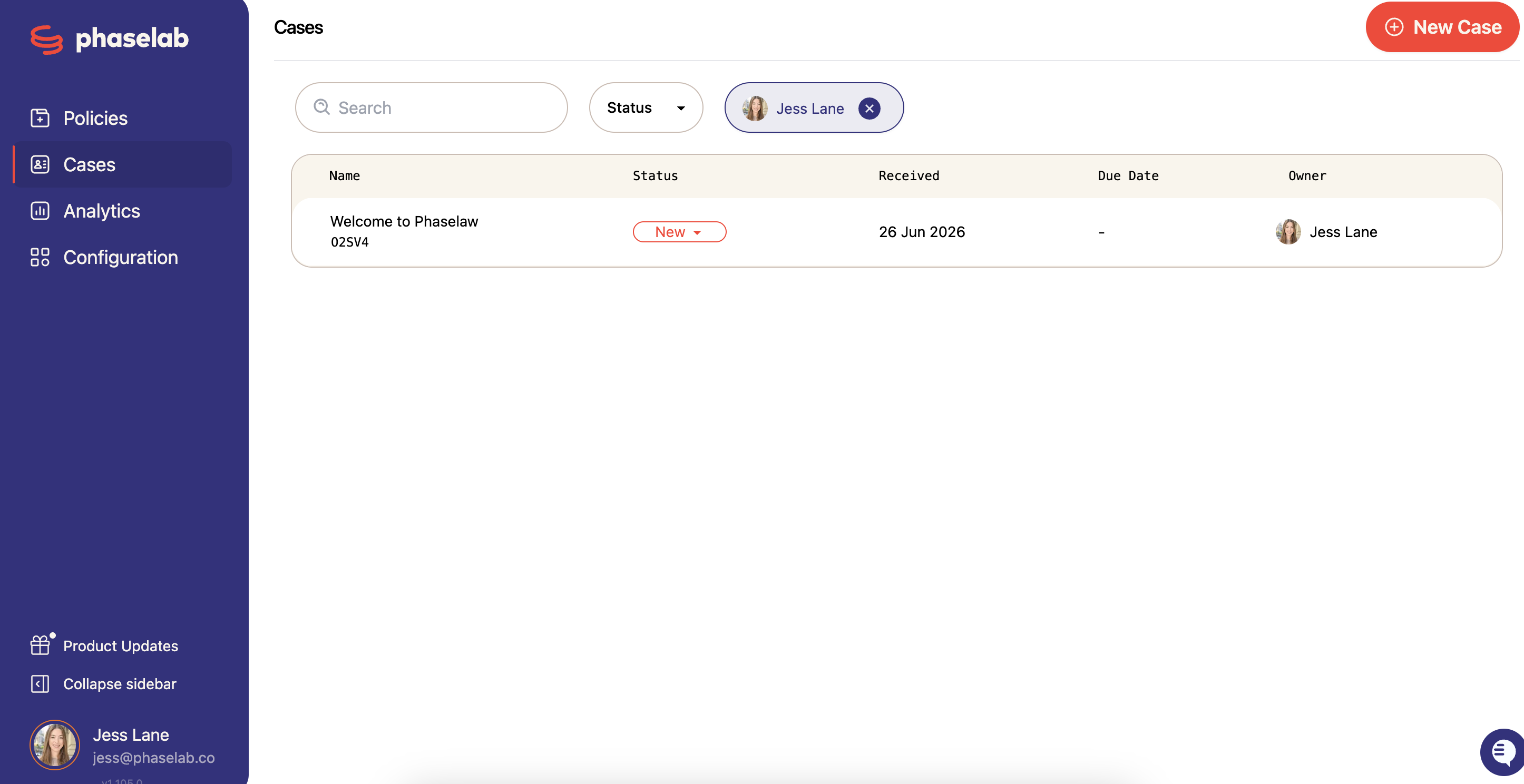Click the sidebar profile photo of Jess Lane

click(54, 745)
